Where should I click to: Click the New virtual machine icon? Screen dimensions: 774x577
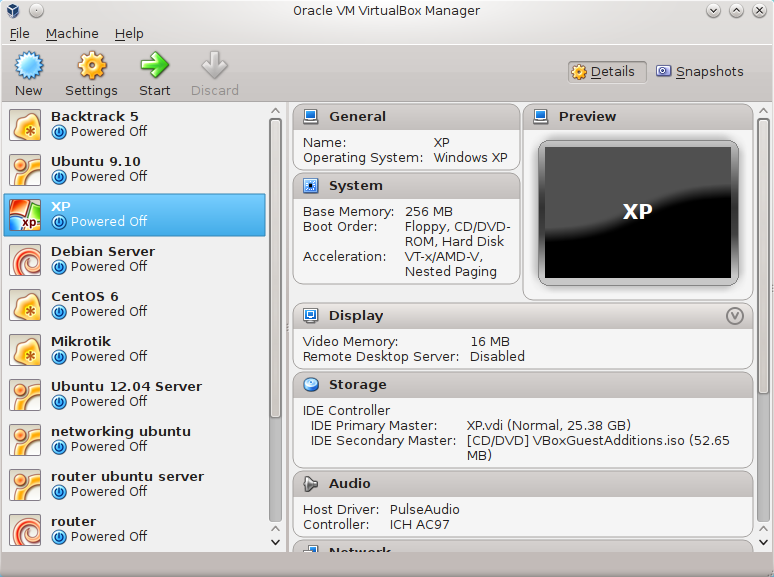tap(29, 67)
